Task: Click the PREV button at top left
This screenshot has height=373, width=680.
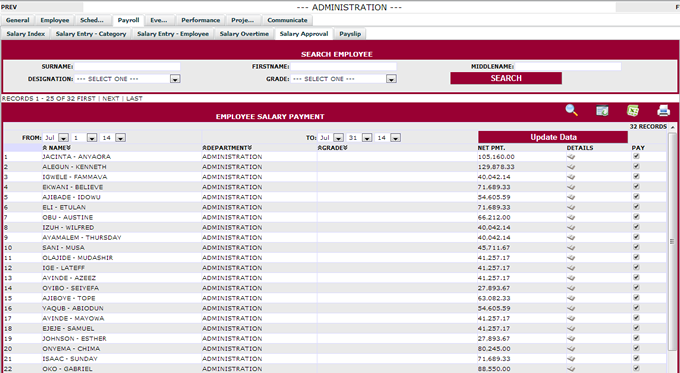Action: pyautogui.click(x=9, y=7)
